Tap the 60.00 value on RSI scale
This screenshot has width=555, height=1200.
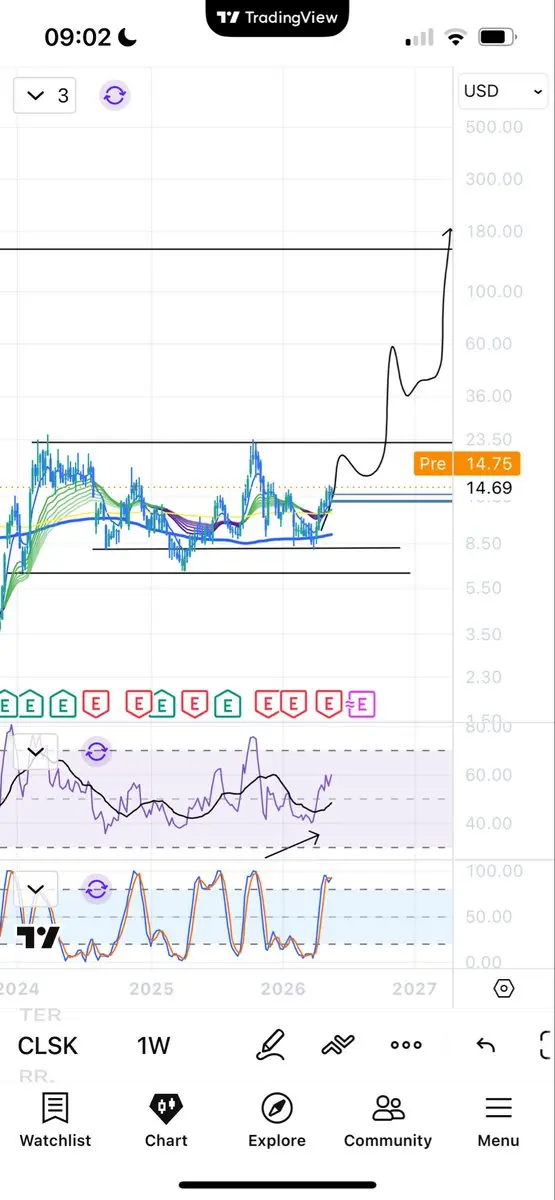click(x=489, y=775)
